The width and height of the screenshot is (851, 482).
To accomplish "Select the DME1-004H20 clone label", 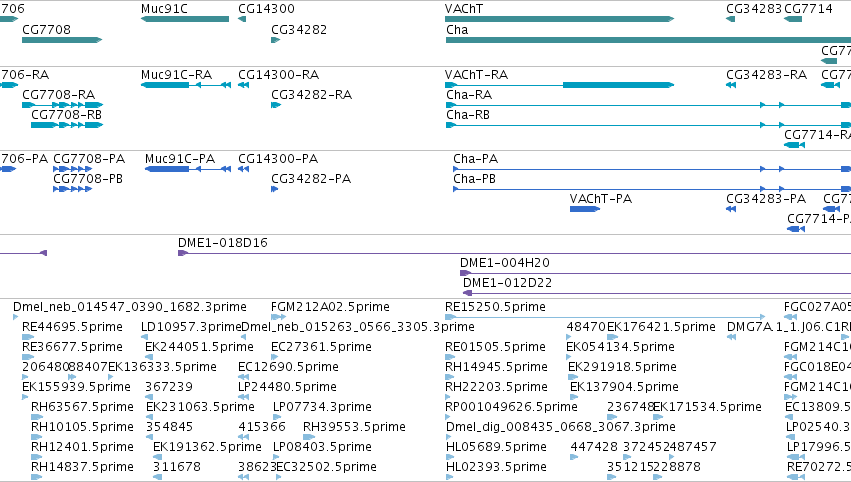I will 505,263.
